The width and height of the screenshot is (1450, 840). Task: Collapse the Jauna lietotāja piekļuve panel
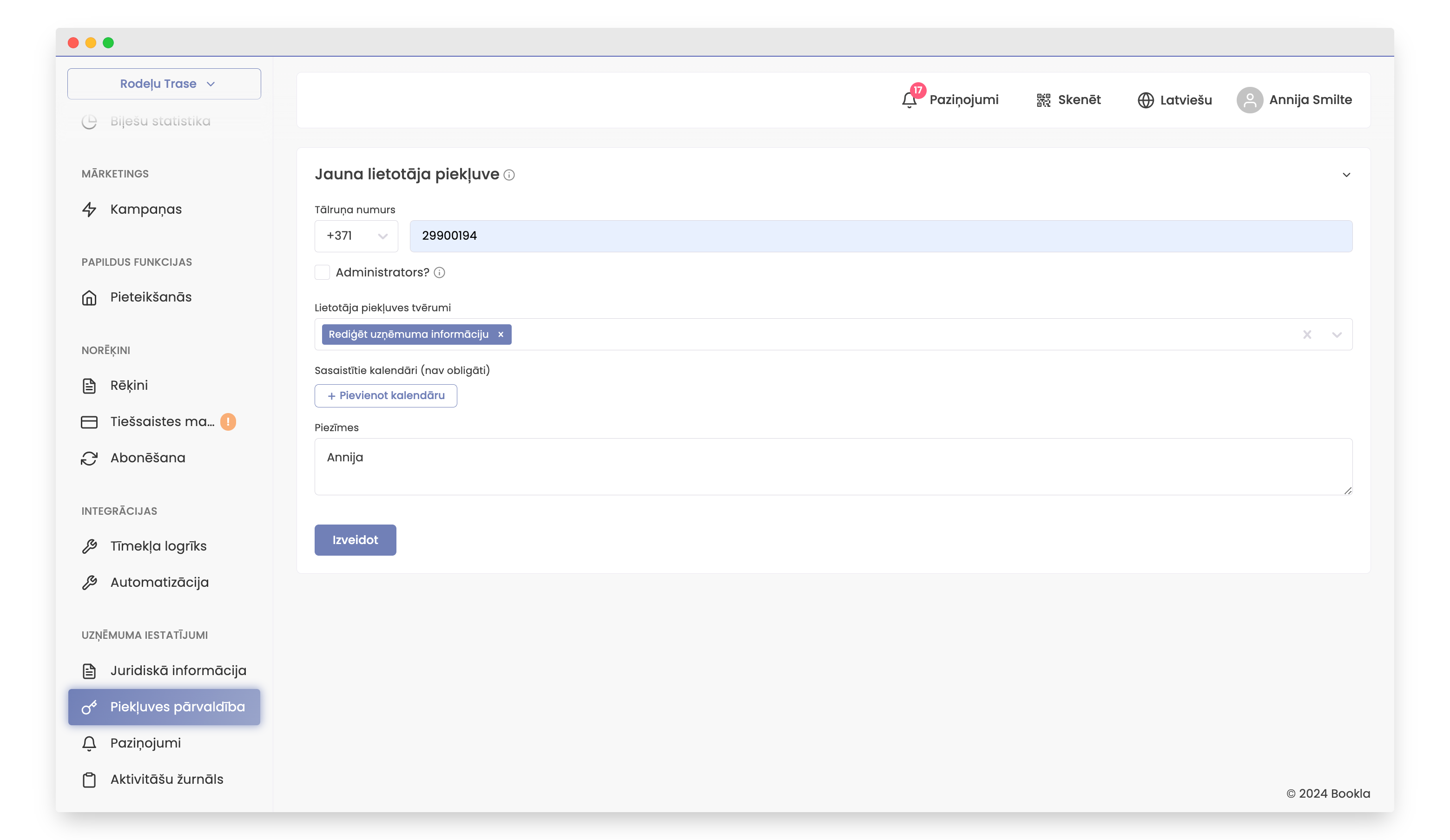tap(1346, 175)
